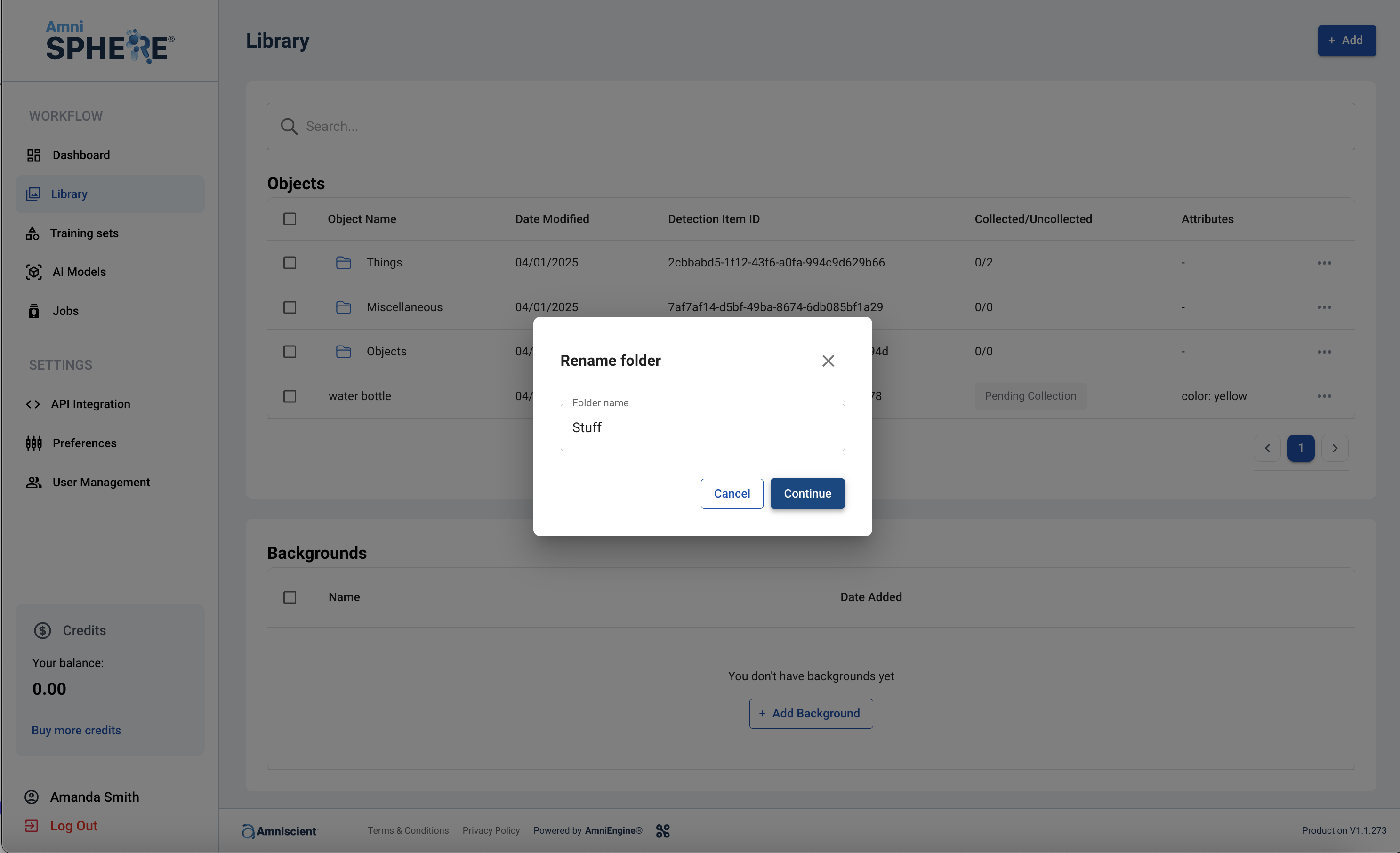Image resolution: width=1400 pixels, height=853 pixels.
Task: Tick the water bottle row checkbox
Action: point(290,396)
